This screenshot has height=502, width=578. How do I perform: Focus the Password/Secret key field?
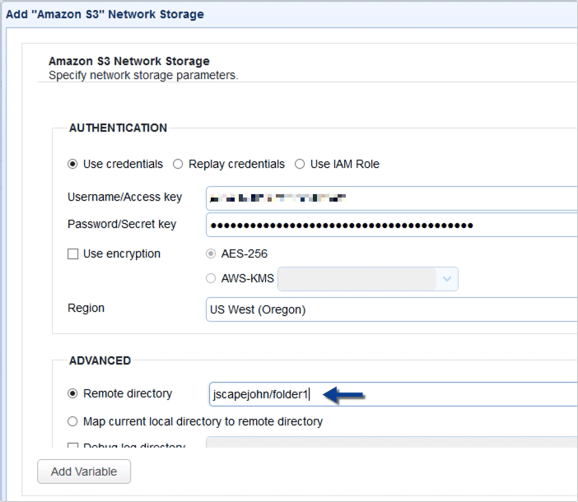point(392,225)
